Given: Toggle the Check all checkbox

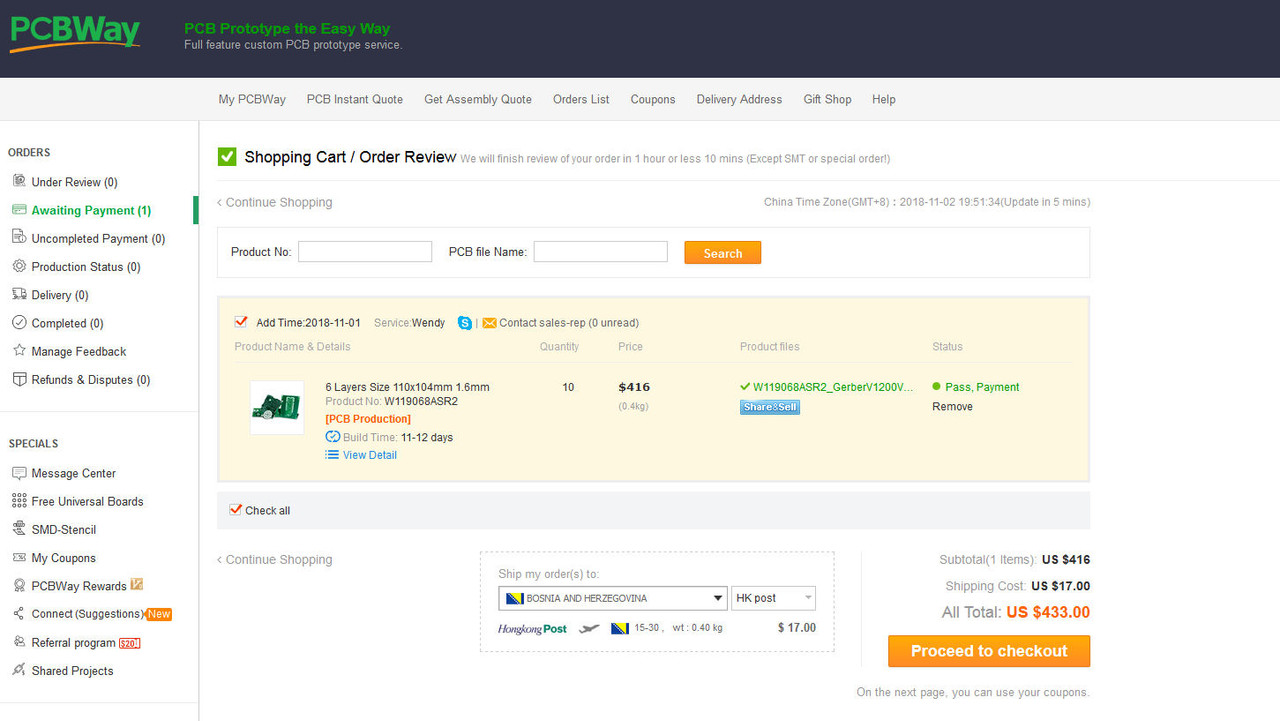Looking at the screenshot, I should point(236,510).
